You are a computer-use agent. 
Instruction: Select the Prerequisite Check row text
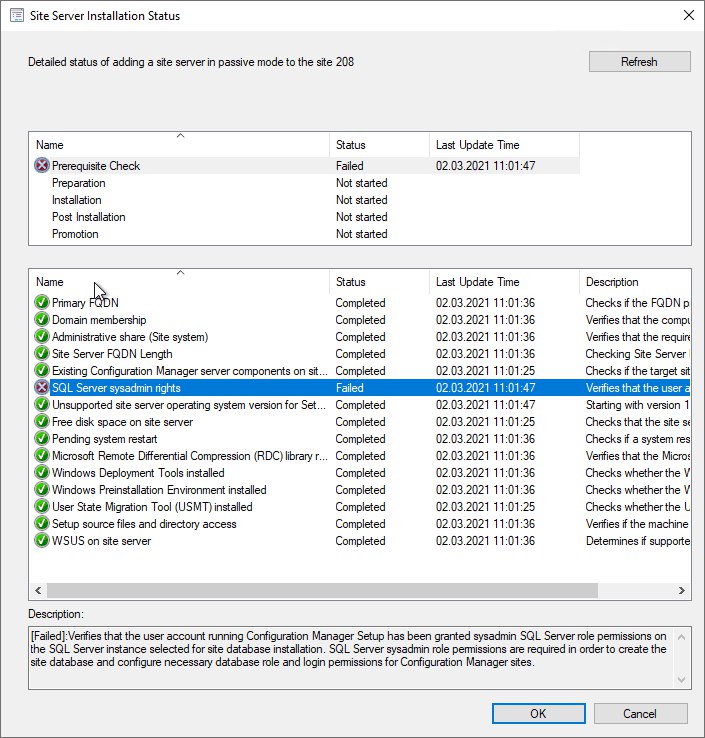(96, 166)
